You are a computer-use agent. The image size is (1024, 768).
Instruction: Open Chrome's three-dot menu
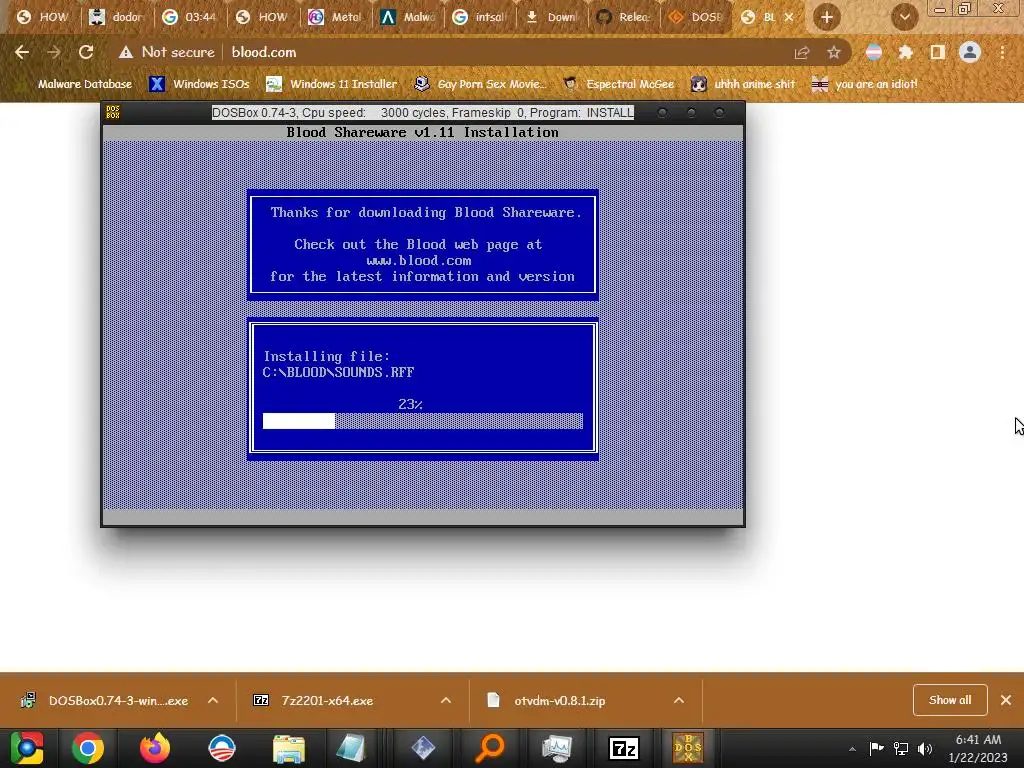(x=1002, y=52)
